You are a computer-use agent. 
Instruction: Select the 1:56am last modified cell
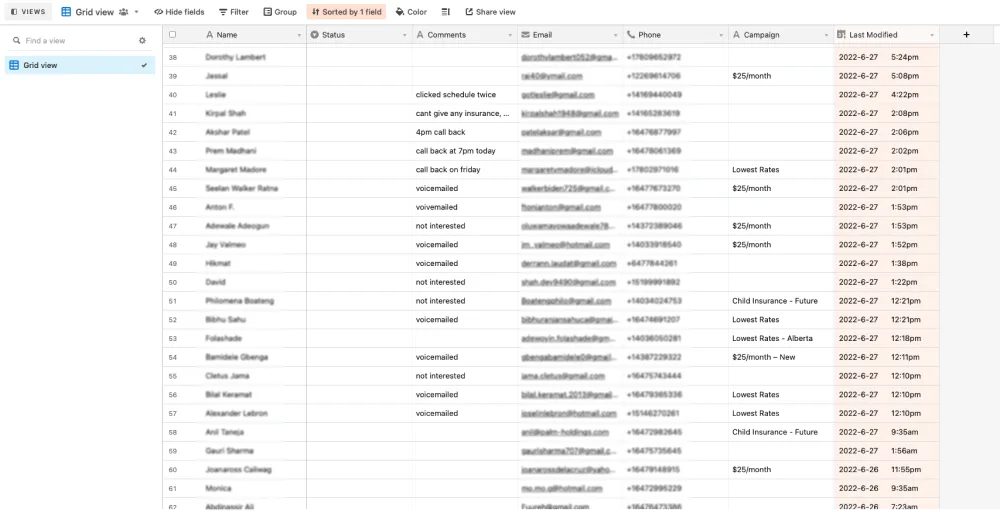point(886,451)
